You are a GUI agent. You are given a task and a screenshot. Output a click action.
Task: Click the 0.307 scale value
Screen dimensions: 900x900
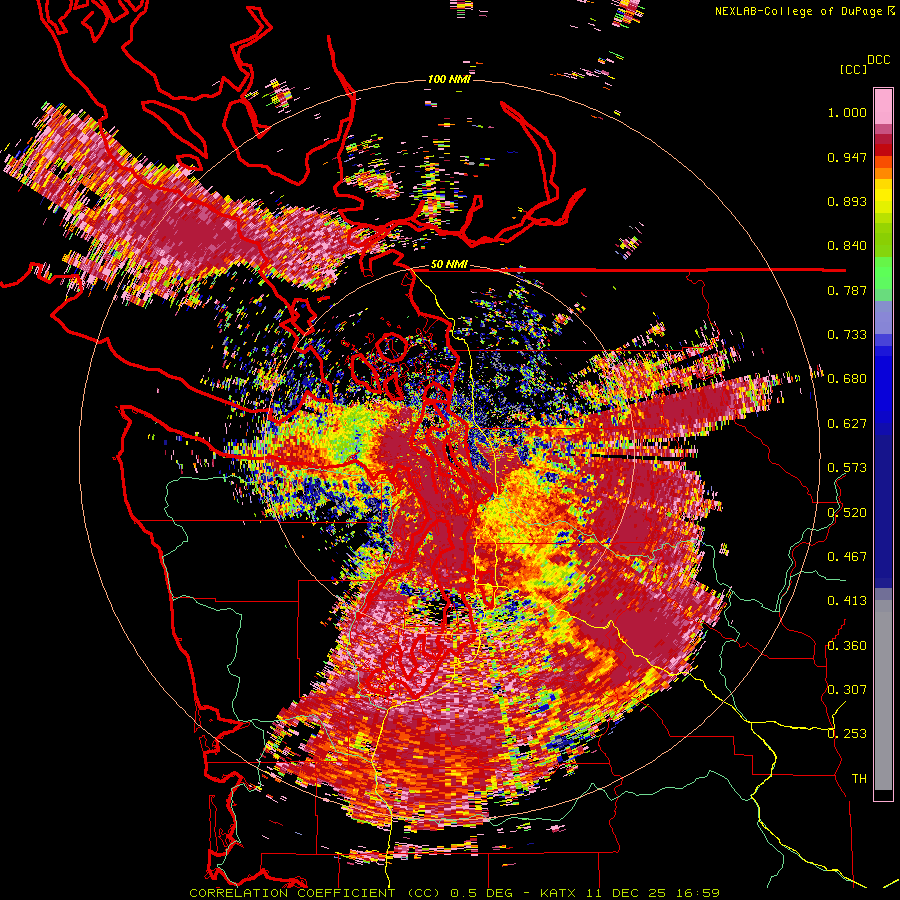(x=847, y=690)
